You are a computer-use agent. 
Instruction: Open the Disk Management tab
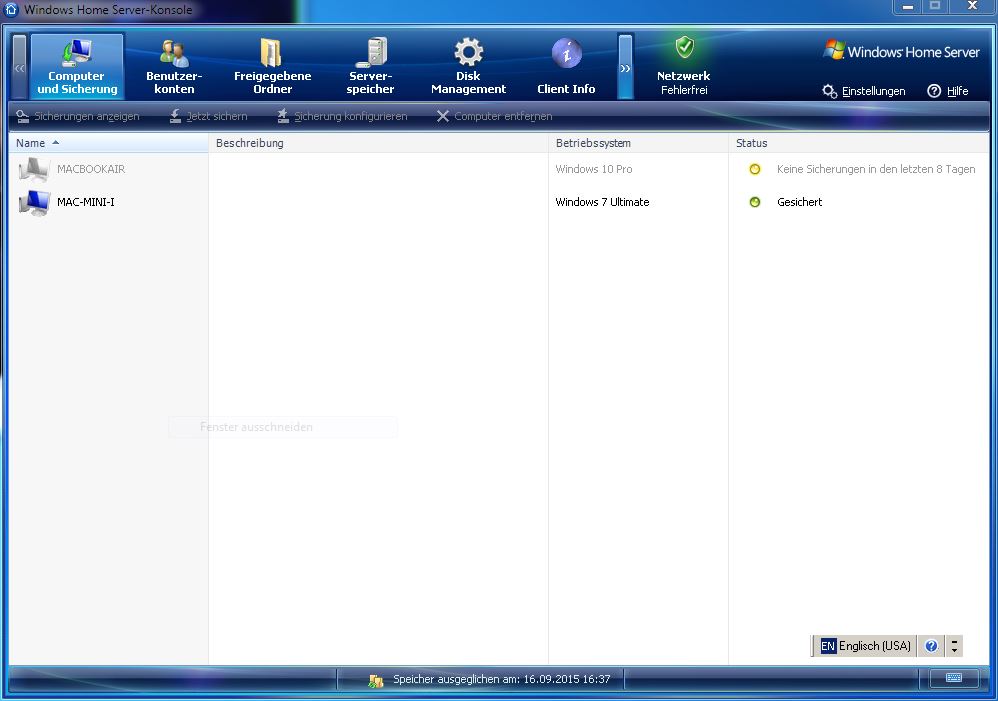(x=468, y=66)
